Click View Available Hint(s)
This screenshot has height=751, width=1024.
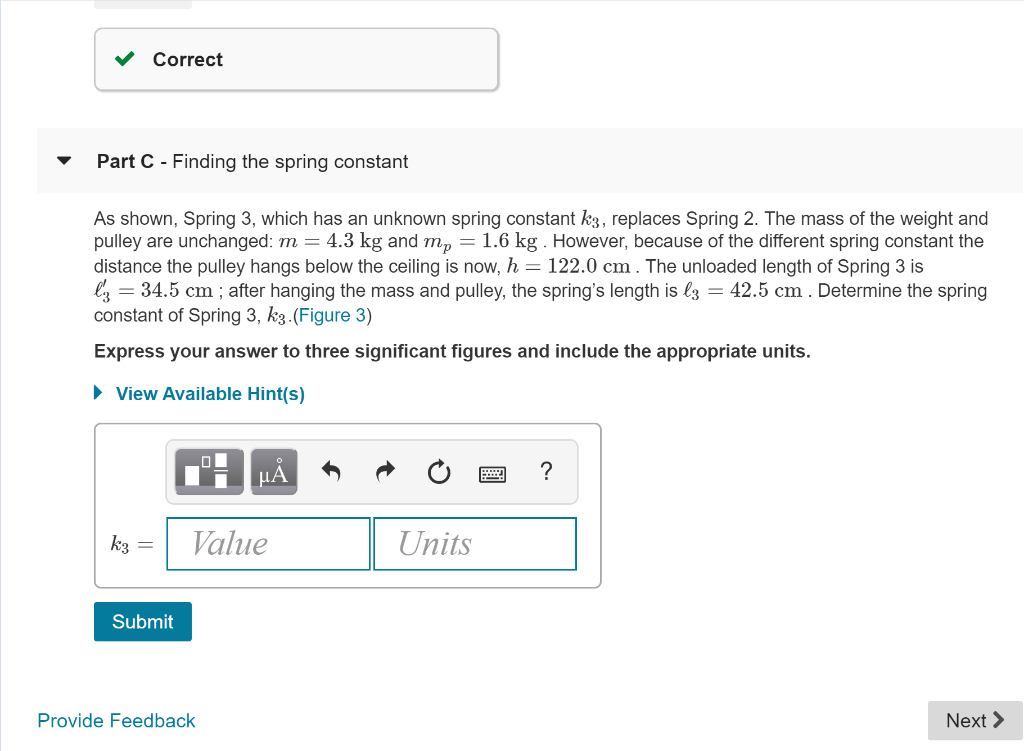pyautogui.click(x=209, y=393)
